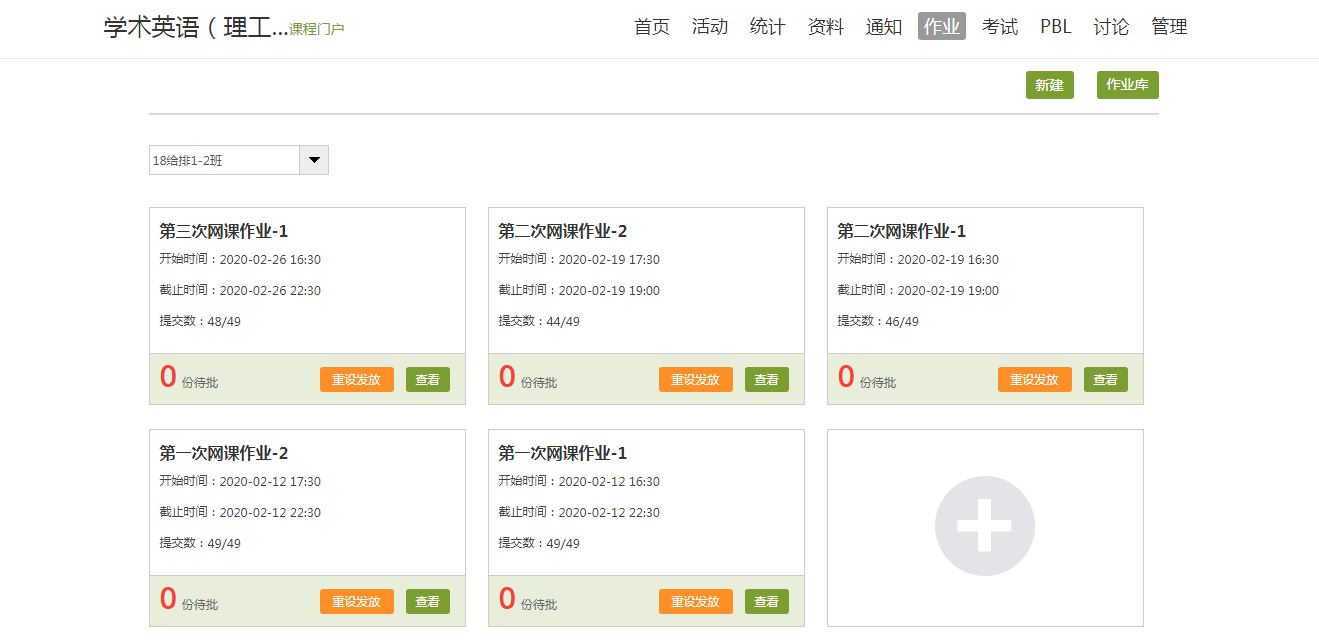Go to the 管理 navigation tab
The width and height of the screenshot is (1319, 642).
coord(1169,27)
